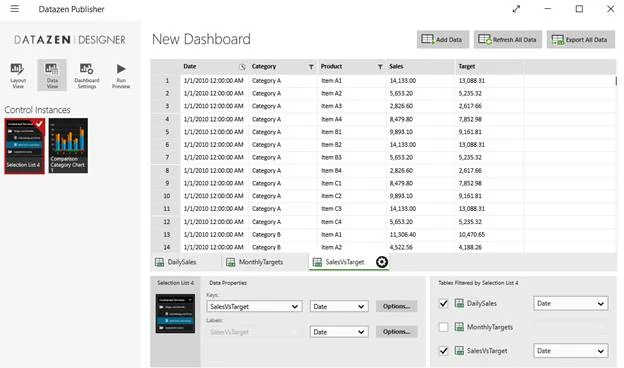
Task: Click the Keys Options button
Action: point(396,306)
